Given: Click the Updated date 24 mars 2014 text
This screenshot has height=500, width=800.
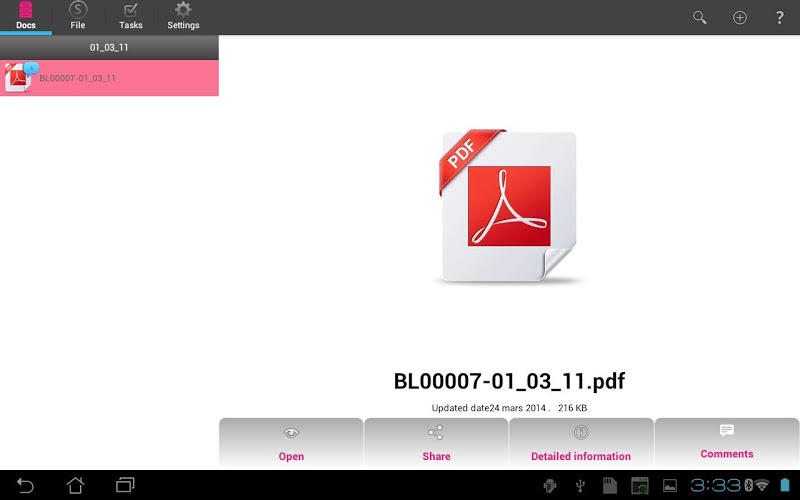Looking at the screenshot, I should [490, 408].
